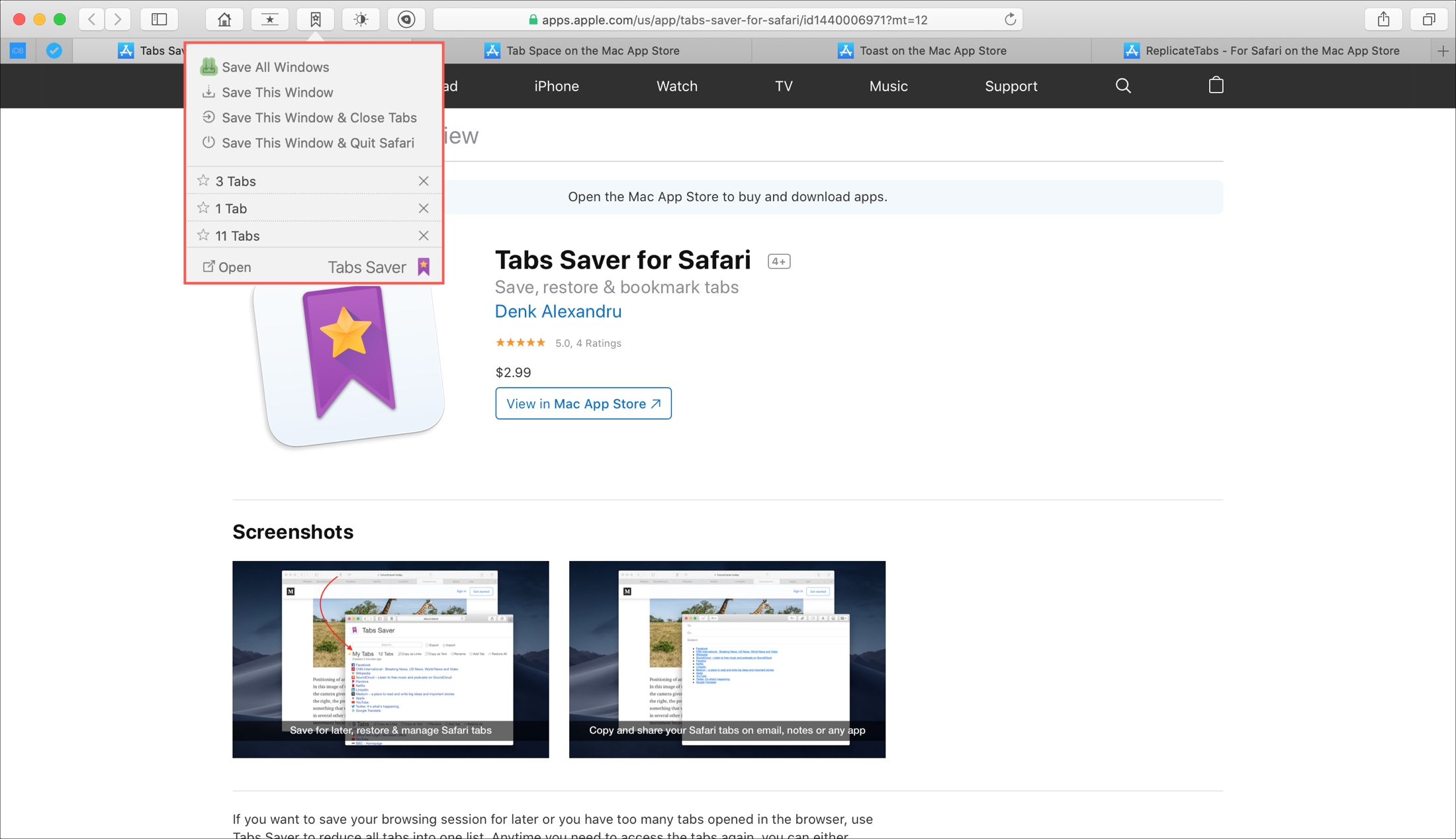Select Save This Window & Close Tabs
Viewport: 1456px width, 839px height.
click(x=315, y=117)
